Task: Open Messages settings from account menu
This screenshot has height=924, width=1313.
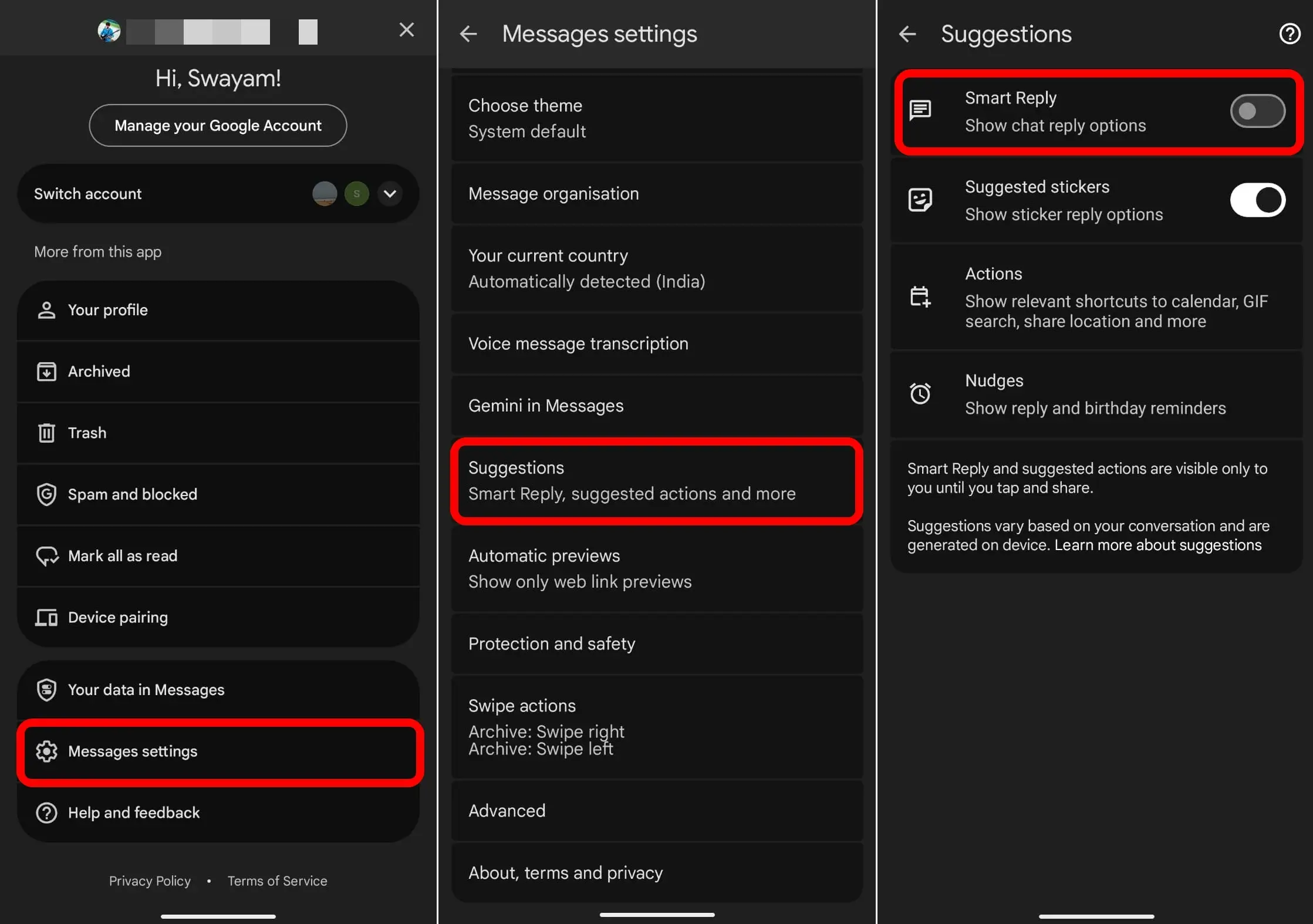Action: point(133,751)
